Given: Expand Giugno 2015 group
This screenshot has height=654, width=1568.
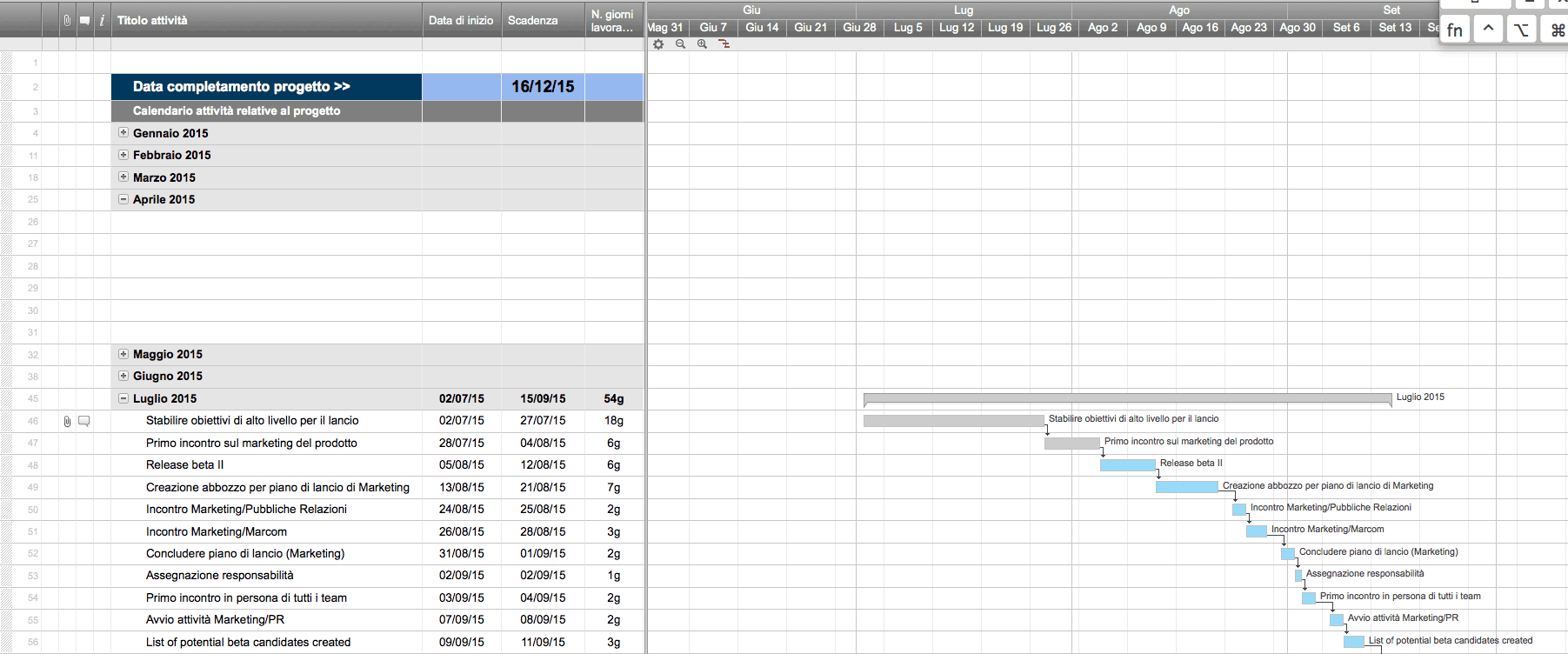Looking at the screenshot, I should coord(123,376).
